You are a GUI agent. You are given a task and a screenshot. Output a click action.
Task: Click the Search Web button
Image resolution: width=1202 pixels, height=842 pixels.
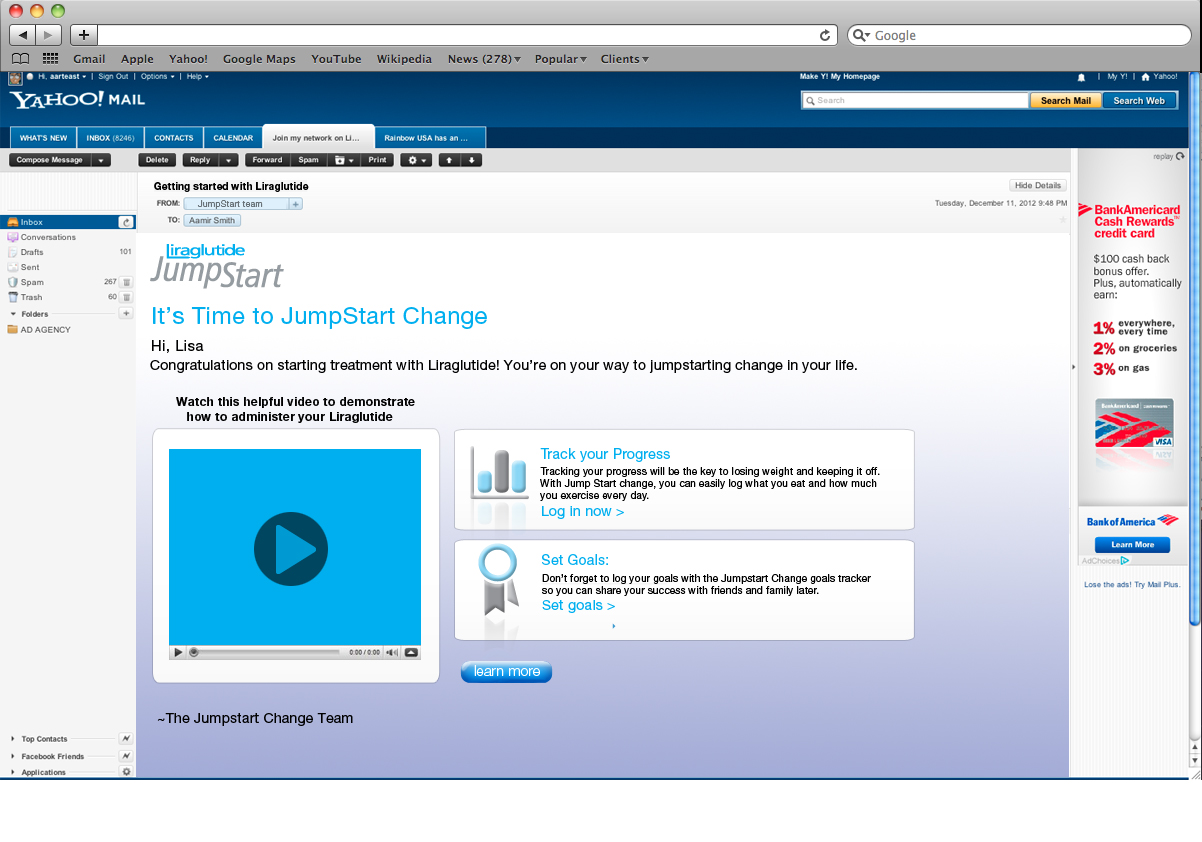(1139, 101)
